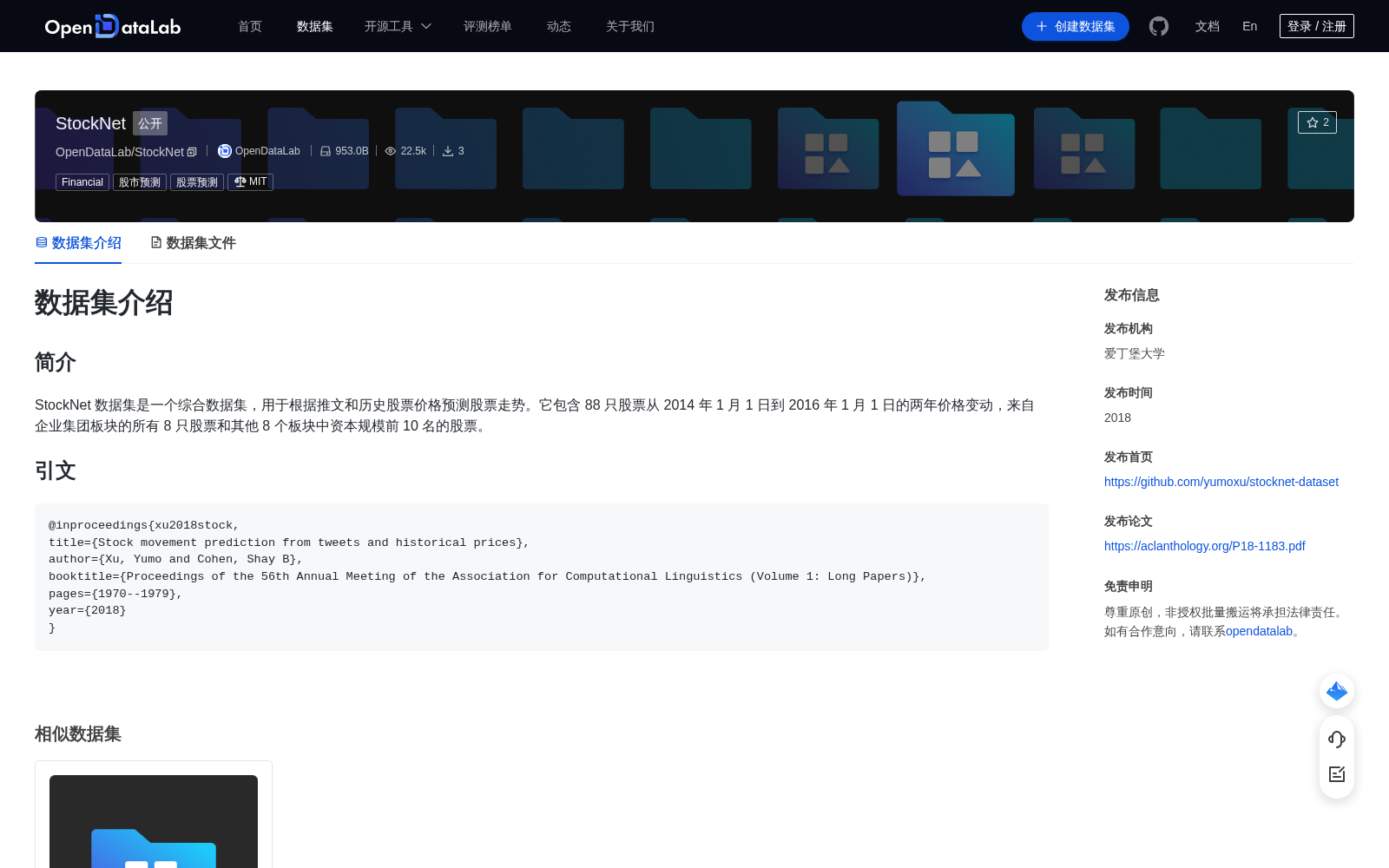Switch language to En
The width and height of the screenshot is (1389, 868).
point(1250,26)
